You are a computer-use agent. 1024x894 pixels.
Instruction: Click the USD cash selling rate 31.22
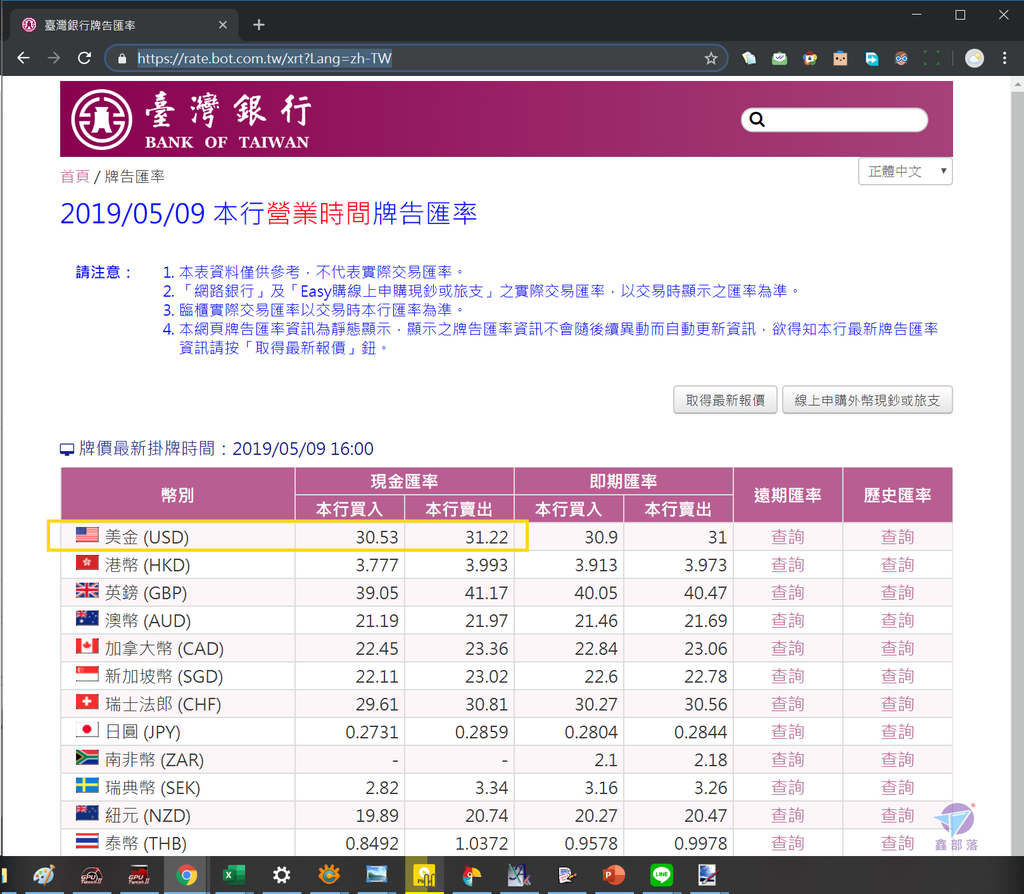pyautogui.click(x=487, y=537)
